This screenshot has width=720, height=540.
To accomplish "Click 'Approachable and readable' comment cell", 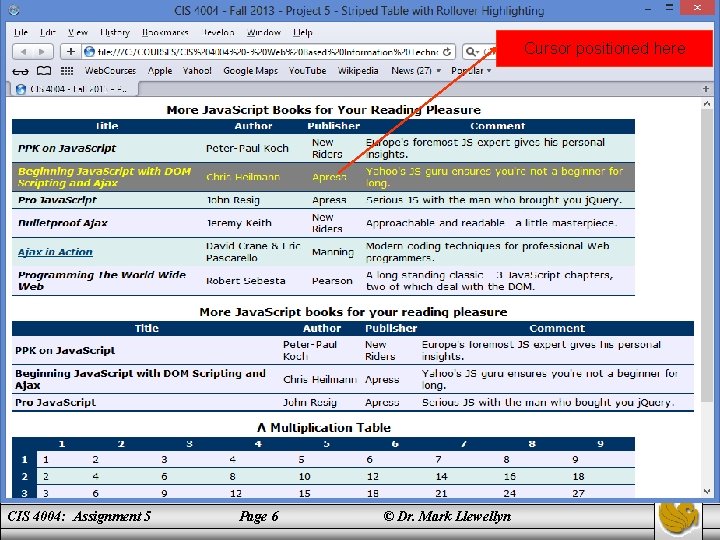I will pyautogui.click(x=492, y=223).
